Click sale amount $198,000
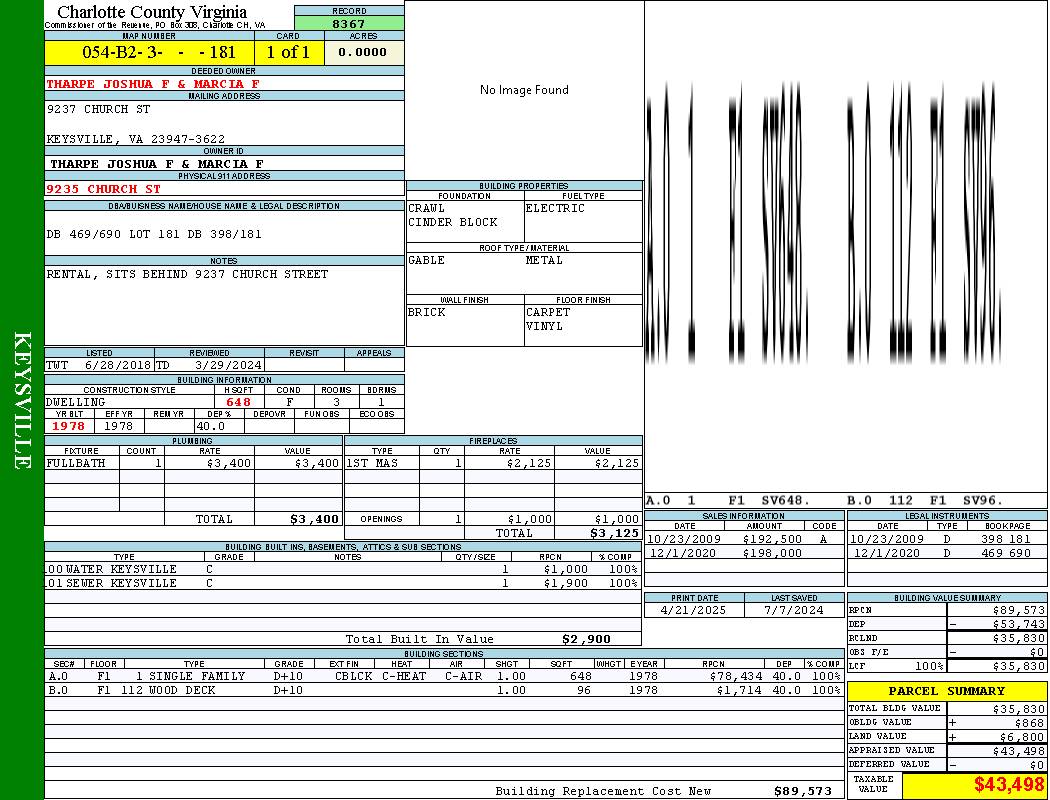This screenshot has width=1050, height=800. tap(772, 554)
